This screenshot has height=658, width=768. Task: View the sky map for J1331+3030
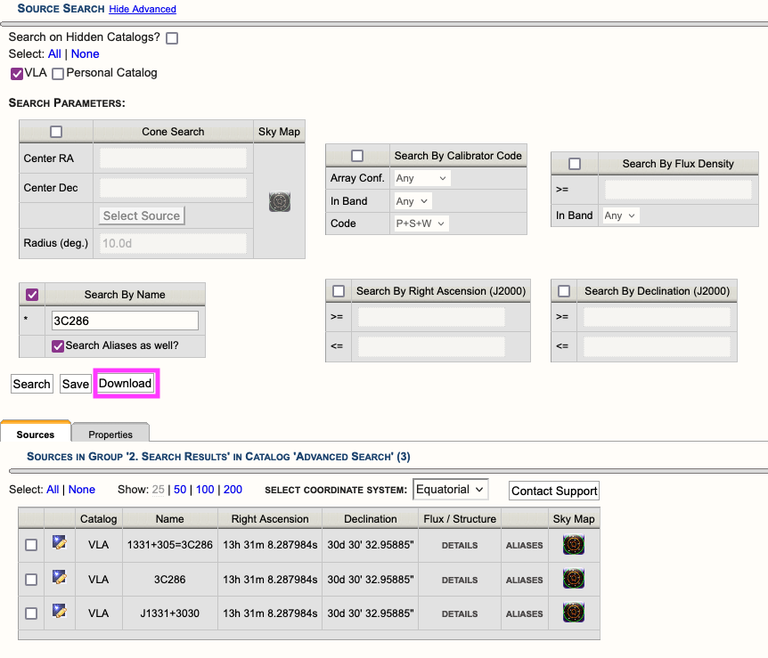[x=573, y=613]
